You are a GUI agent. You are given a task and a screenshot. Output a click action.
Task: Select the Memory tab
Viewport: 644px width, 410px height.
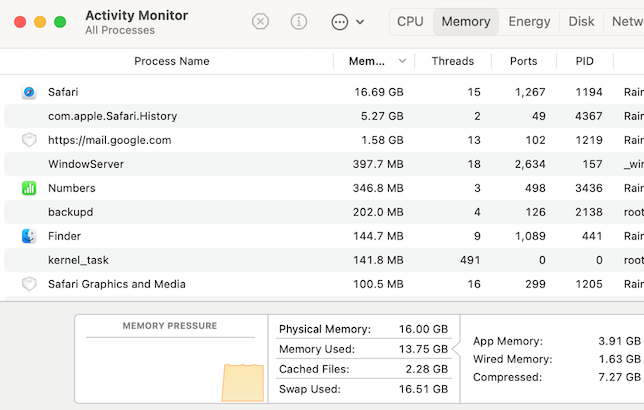466,21
